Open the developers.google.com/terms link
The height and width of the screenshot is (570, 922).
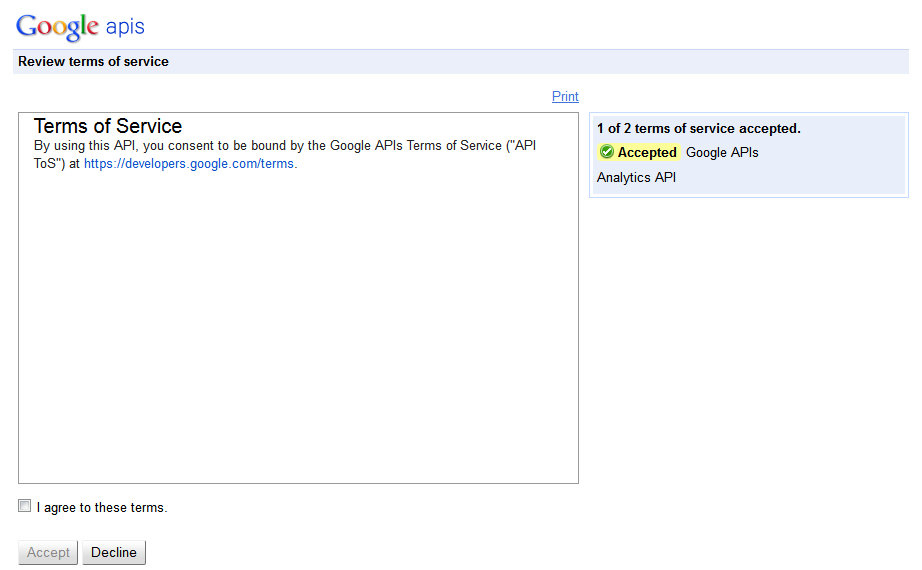click(x=189, y=164)
